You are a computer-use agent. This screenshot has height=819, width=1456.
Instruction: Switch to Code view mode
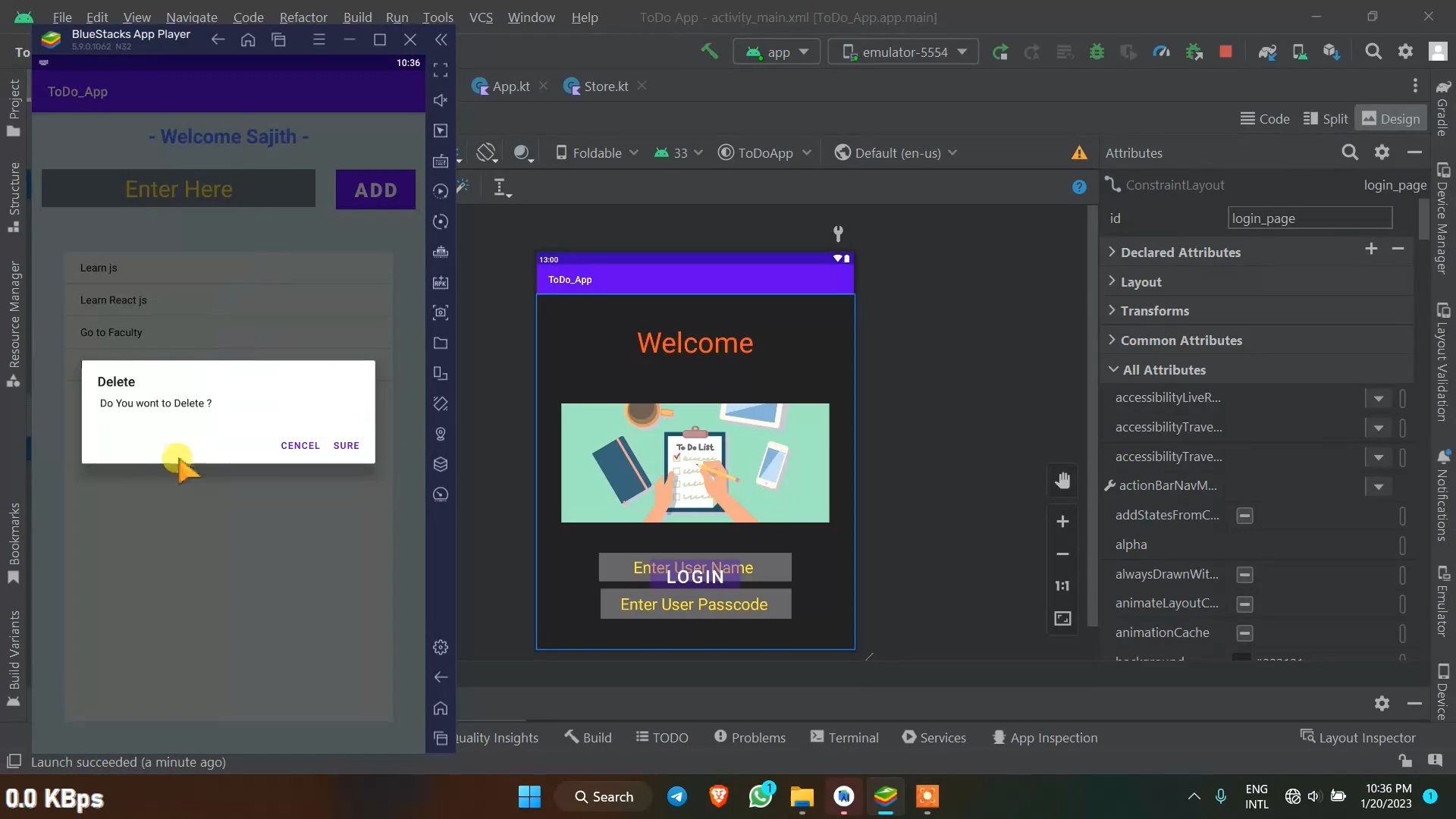click(1265, 119)
